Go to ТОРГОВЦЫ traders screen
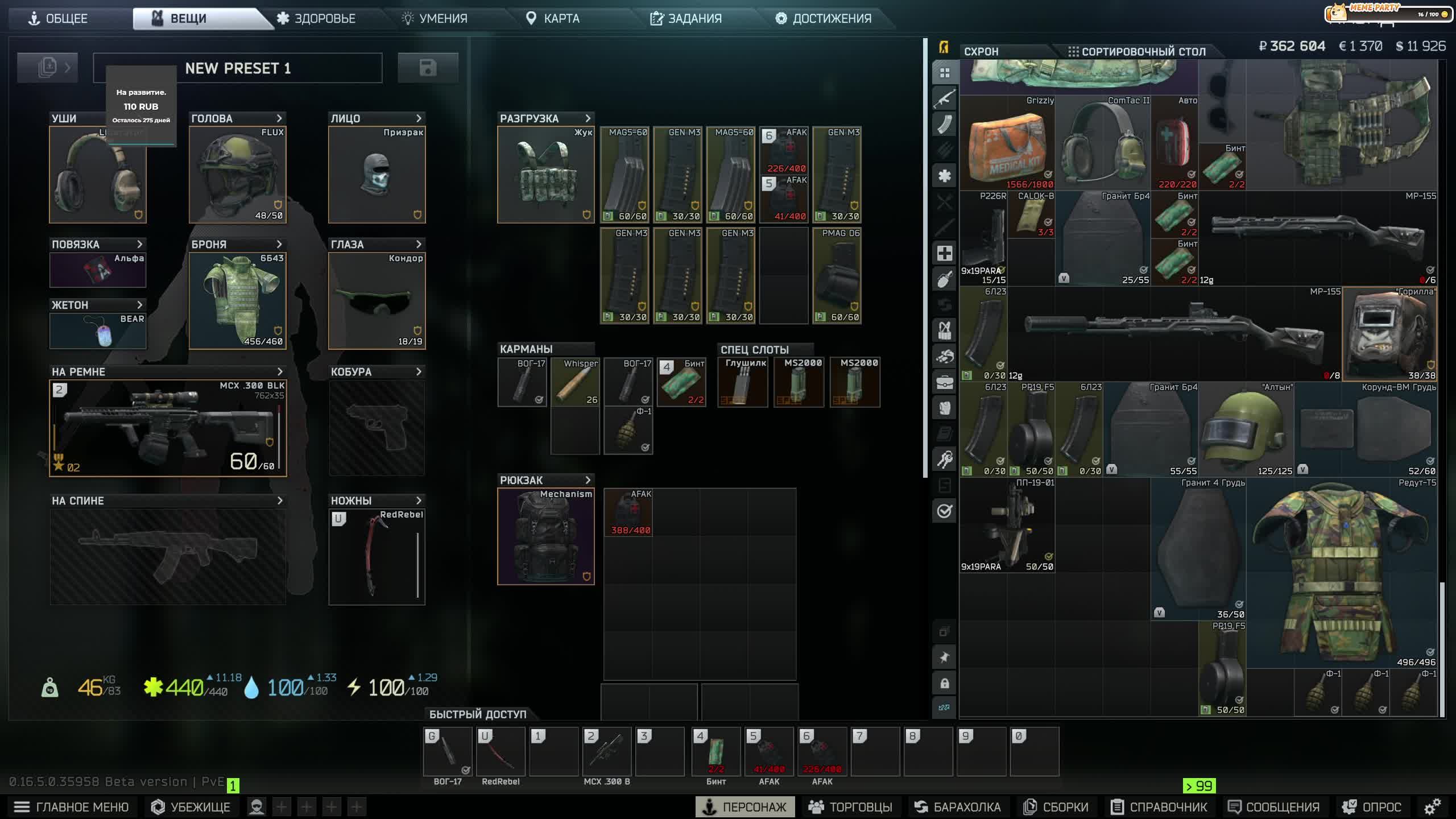The height and width of the screenshot is (819, 1456). (851, 806)
